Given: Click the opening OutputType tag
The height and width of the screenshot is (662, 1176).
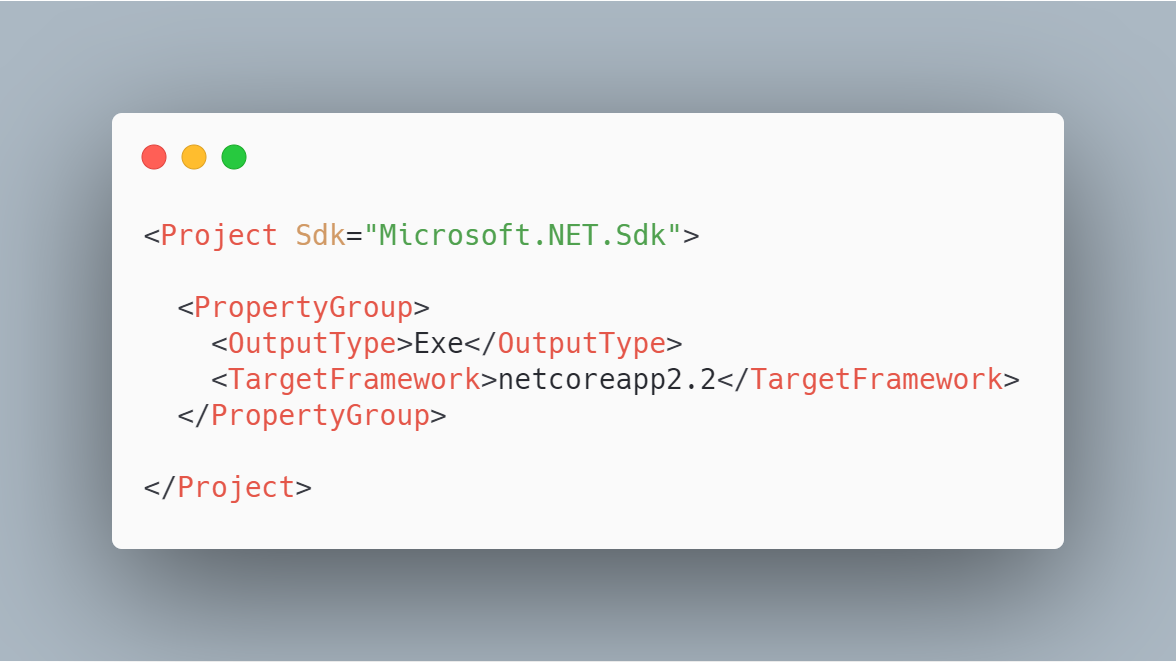Looking at the screenshot, I should coord(312,344).
